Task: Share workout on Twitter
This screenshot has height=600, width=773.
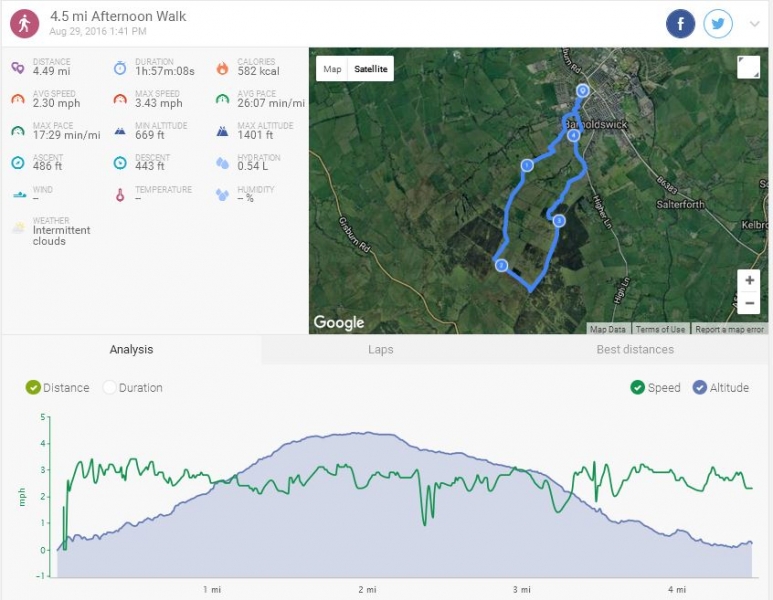Action: point(718,23)
